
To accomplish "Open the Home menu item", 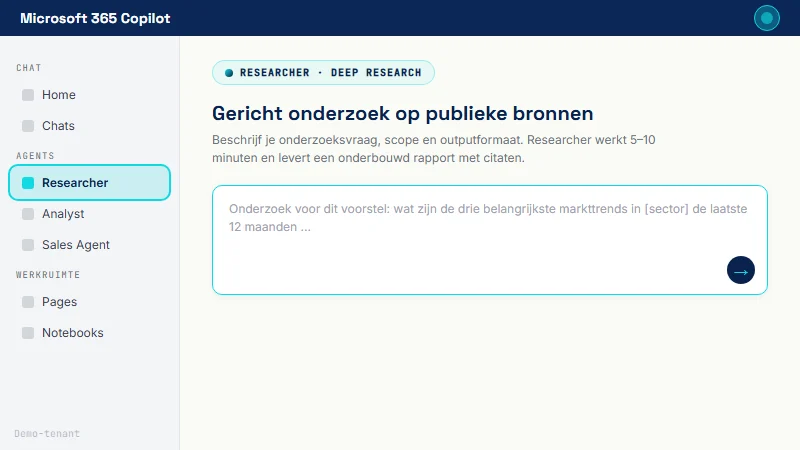I will [x=89, y=95].
